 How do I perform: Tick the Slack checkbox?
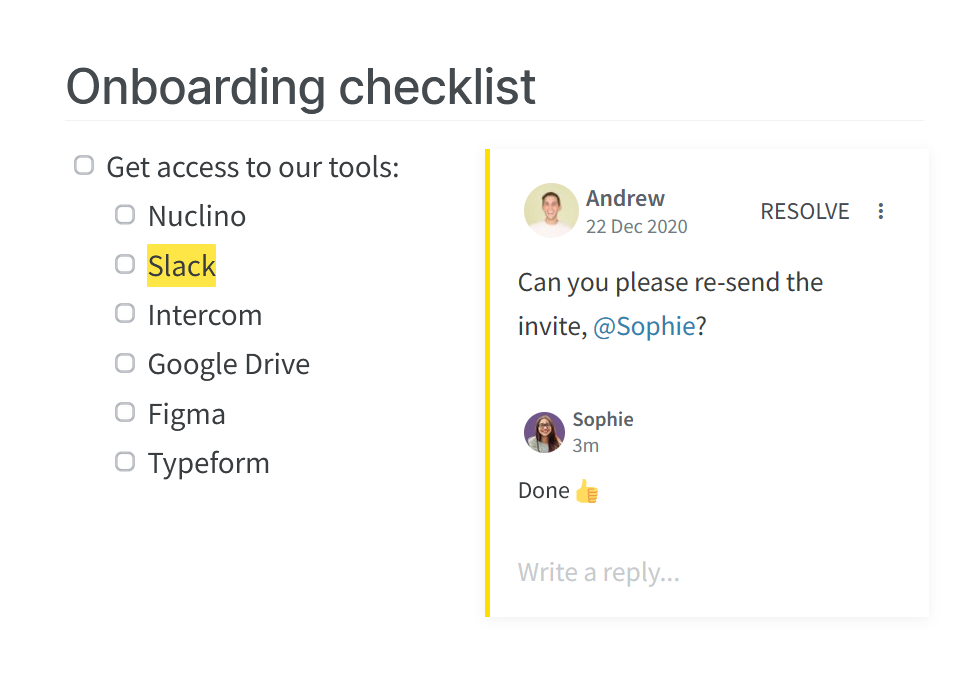[x=125, y=264]
